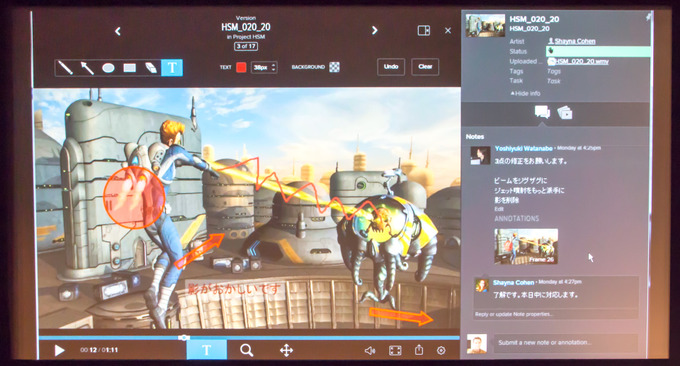Mute the audio speaker icon
The image size is (680, 366).
[369, 350]
